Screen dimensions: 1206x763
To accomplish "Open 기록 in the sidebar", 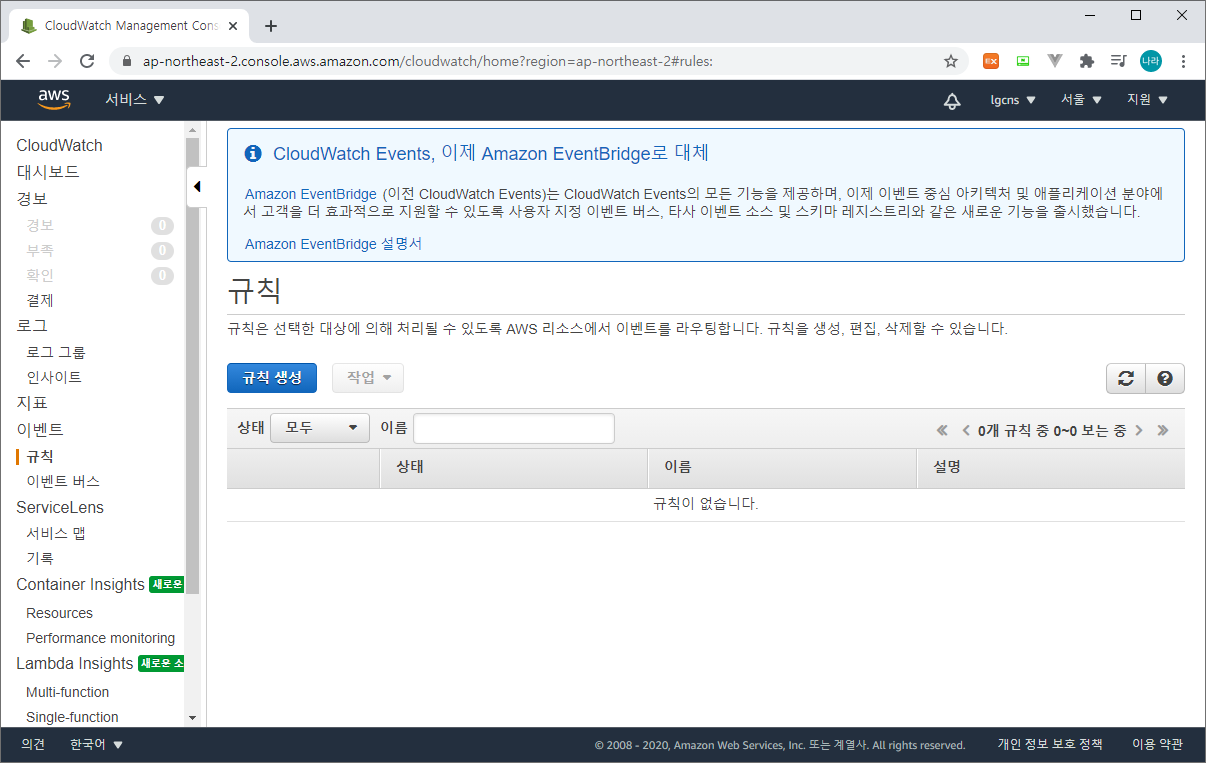I will click(x=40, y=558).
